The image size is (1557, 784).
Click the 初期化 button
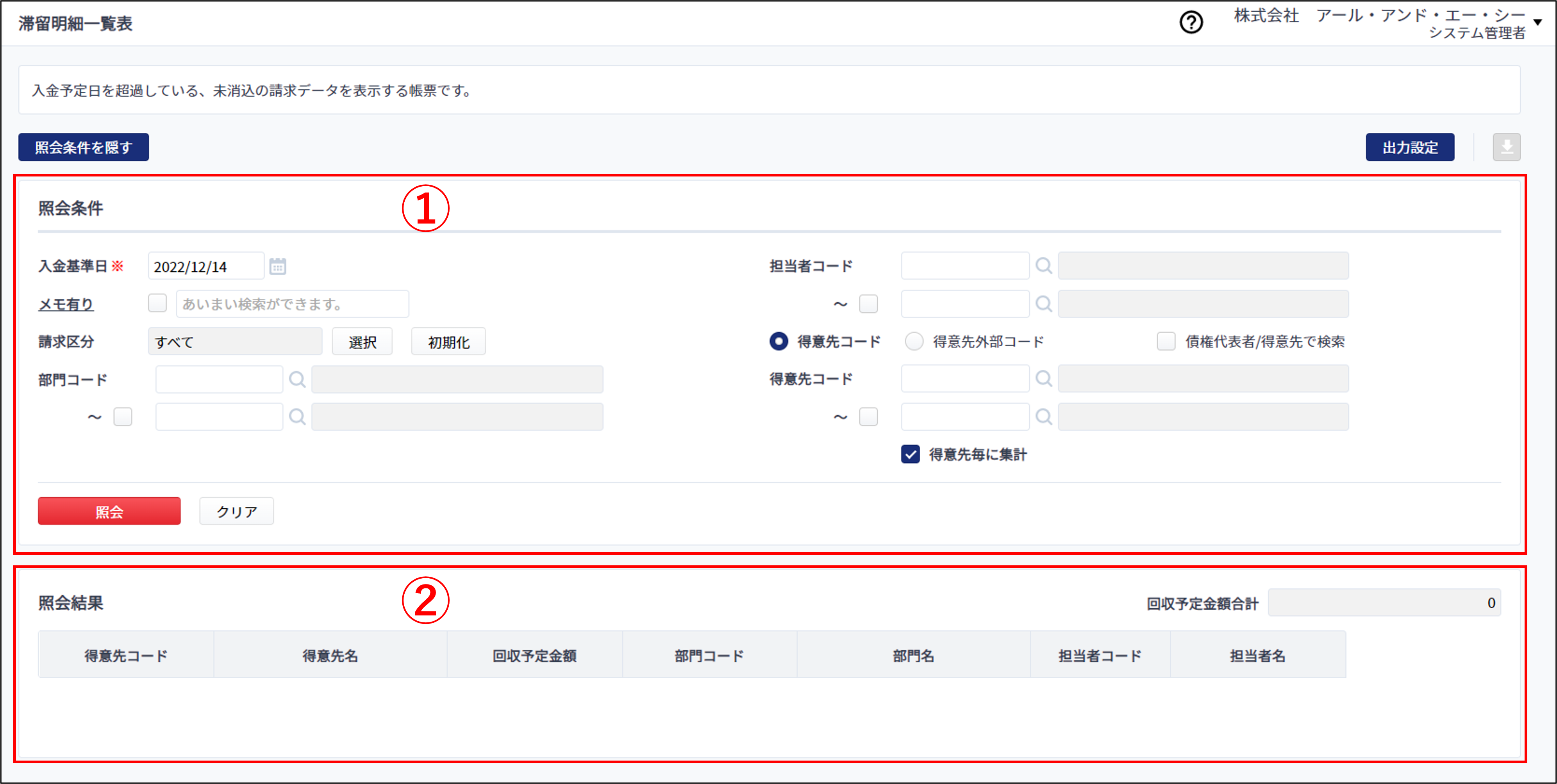[448, 342]
